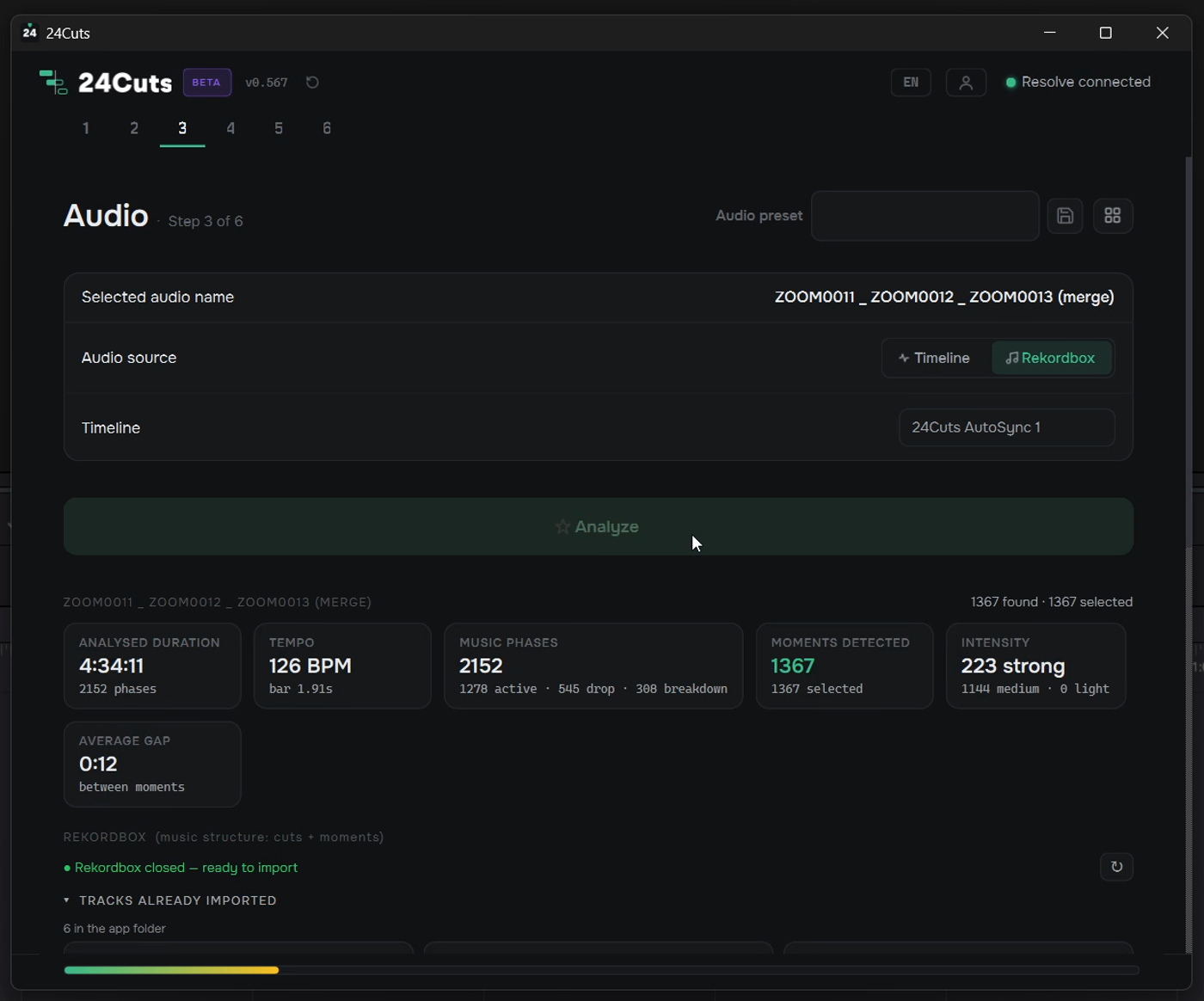Click the selected audio name ZOOM0011 merge text
The width and height of the screenshot is (1204, 1001).
pyautogui.click(x=944, y=298)
